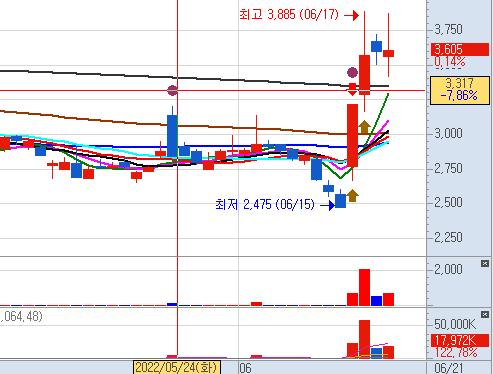The height and width of the screenshot is (374, 493).
Task: Click the 2,500 price axis label
Action: tap(448, 202)
